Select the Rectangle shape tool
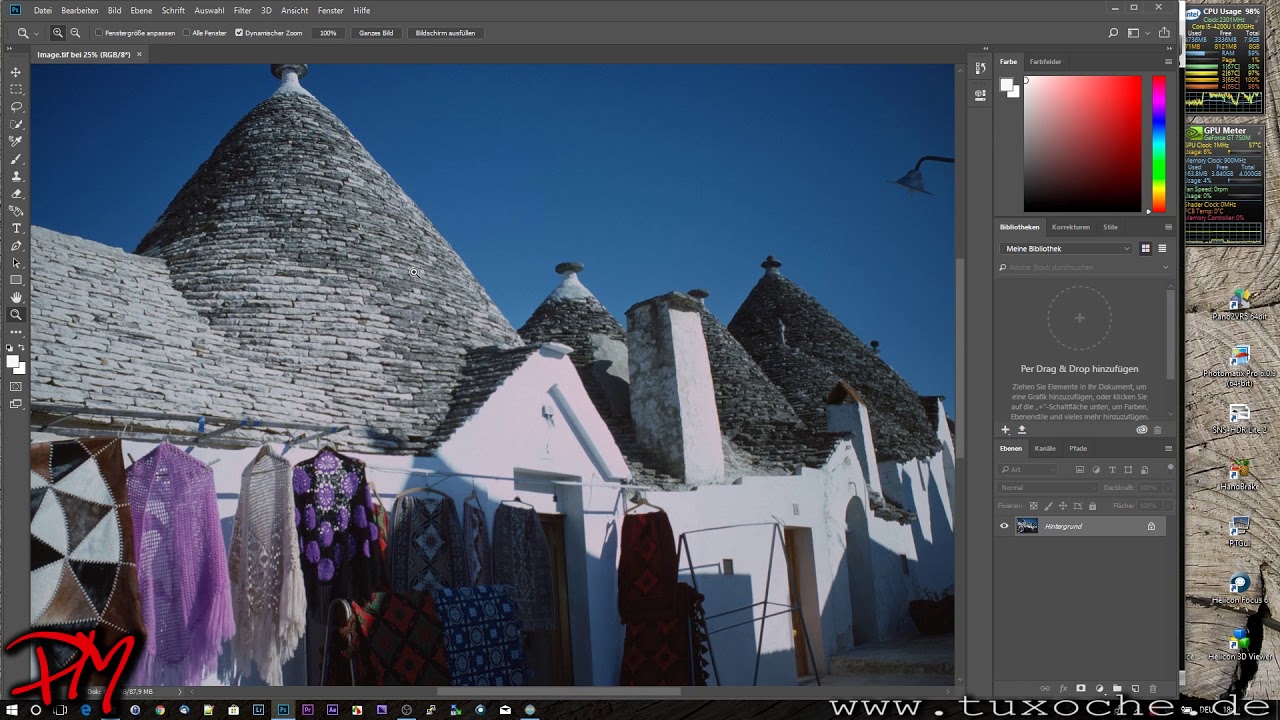This screenshot has width=1280, height=720. [16, 280]
